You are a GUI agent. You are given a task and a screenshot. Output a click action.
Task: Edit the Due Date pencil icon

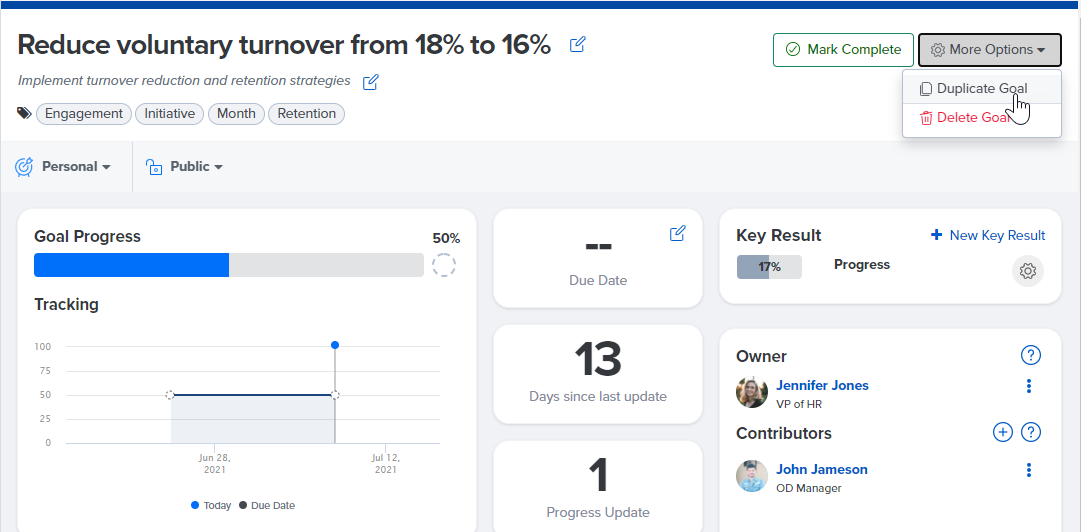[x=678, y=234]
